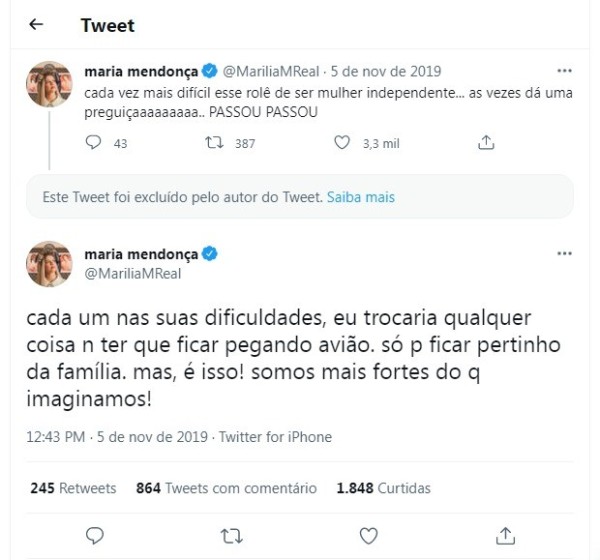
Task: Click the main tweet profile avatar
Action: (49, 262)
